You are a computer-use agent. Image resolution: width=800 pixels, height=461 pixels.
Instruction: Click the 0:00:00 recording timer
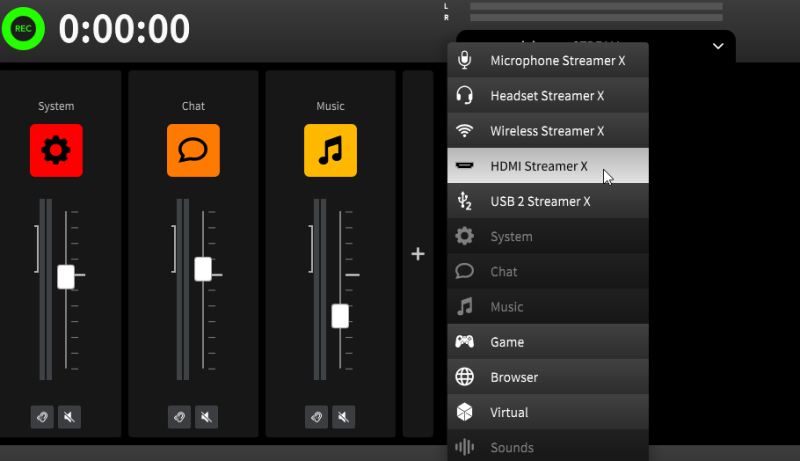124,29
